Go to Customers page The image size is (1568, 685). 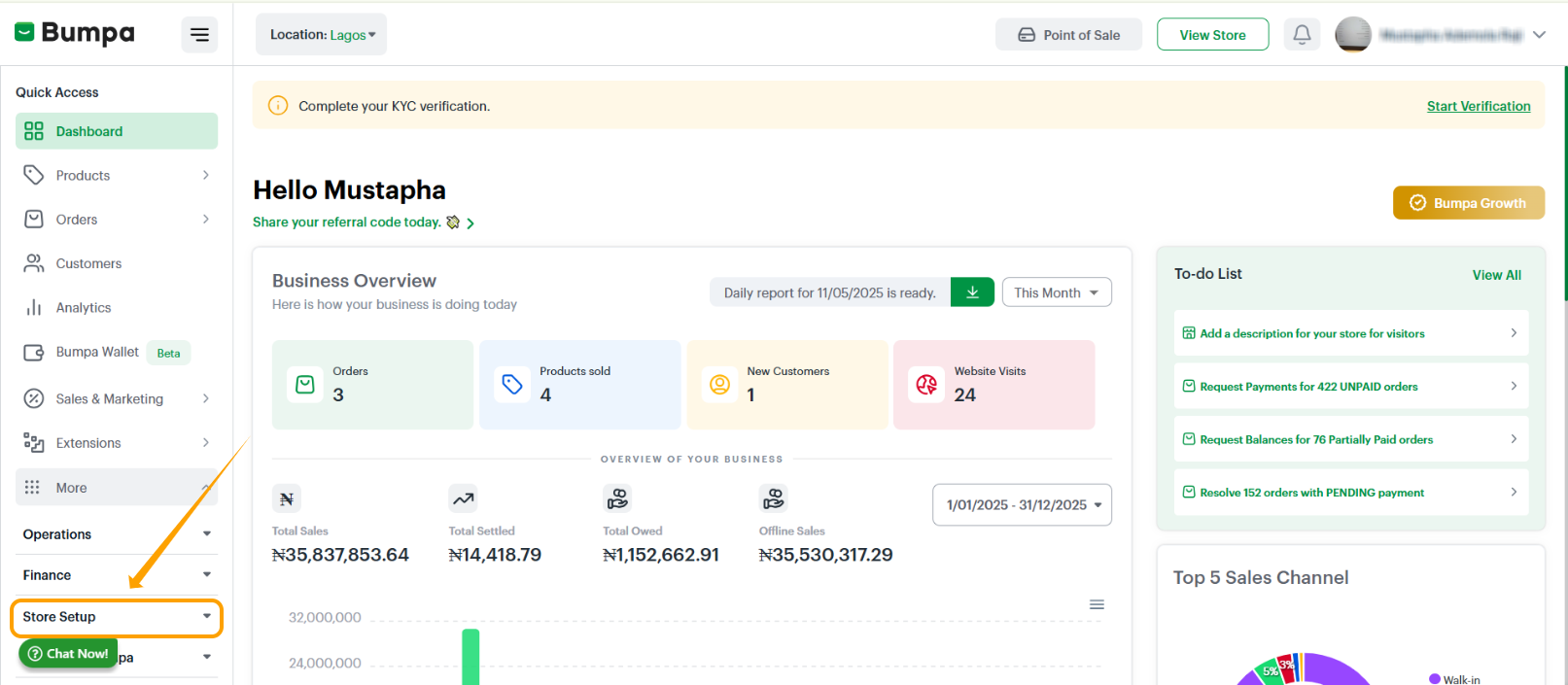[x=117, y=263]
